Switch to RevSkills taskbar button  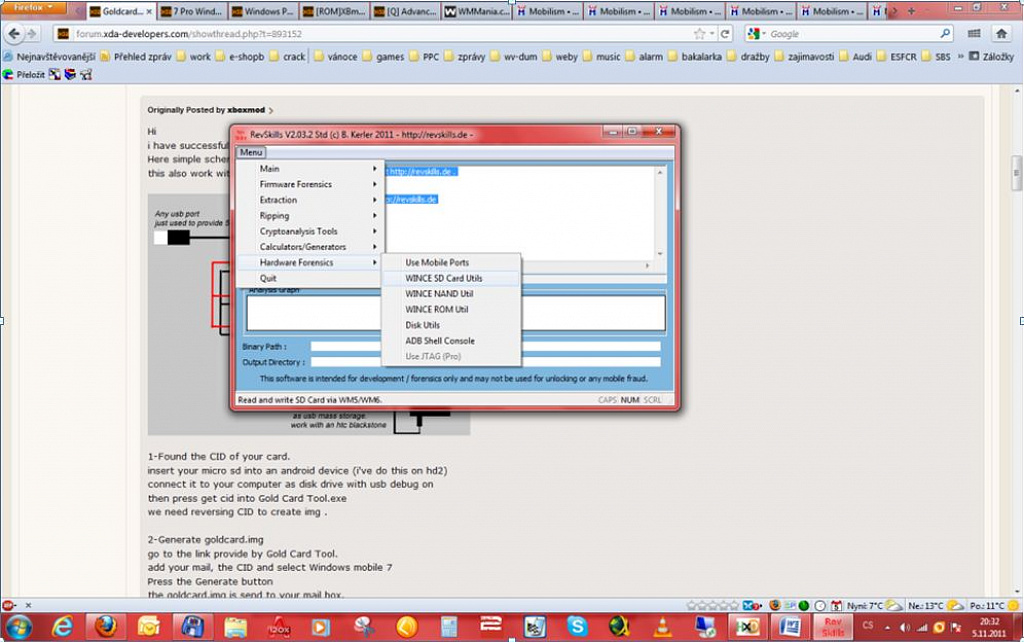[x=833, y=627]
